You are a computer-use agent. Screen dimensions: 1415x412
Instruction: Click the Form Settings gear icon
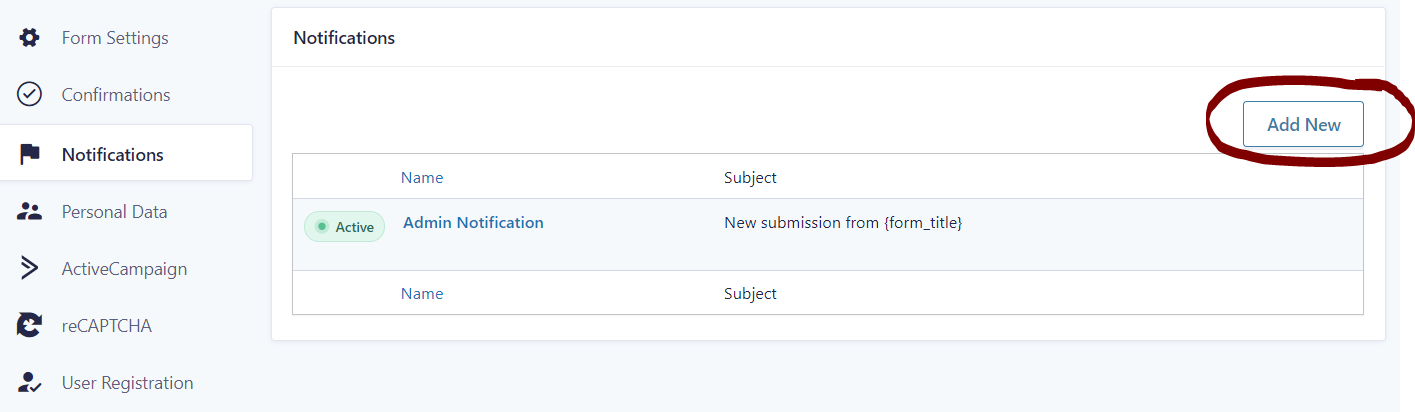point(30,38)
